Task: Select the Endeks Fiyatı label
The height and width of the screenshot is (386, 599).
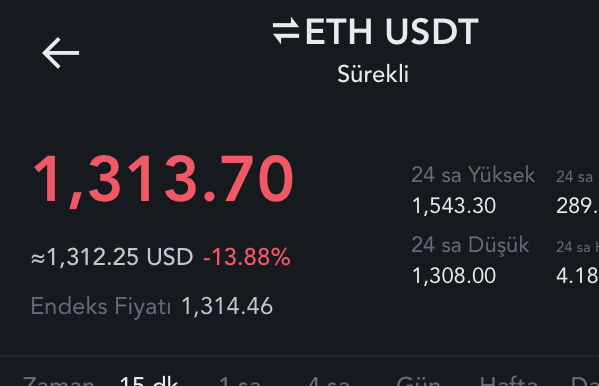Action: pos(101,306)
